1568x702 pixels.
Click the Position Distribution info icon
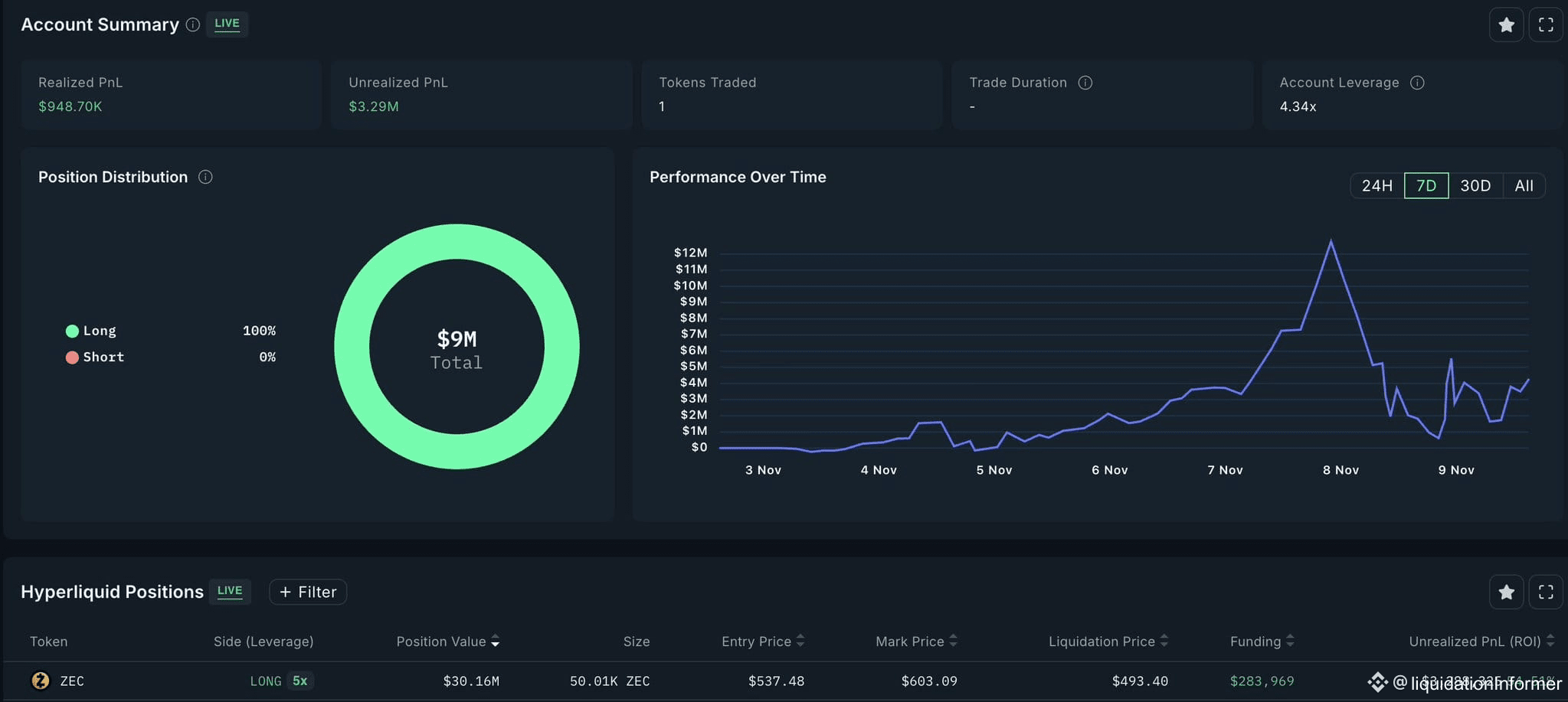pyautogui.click(x=205, y=177)
